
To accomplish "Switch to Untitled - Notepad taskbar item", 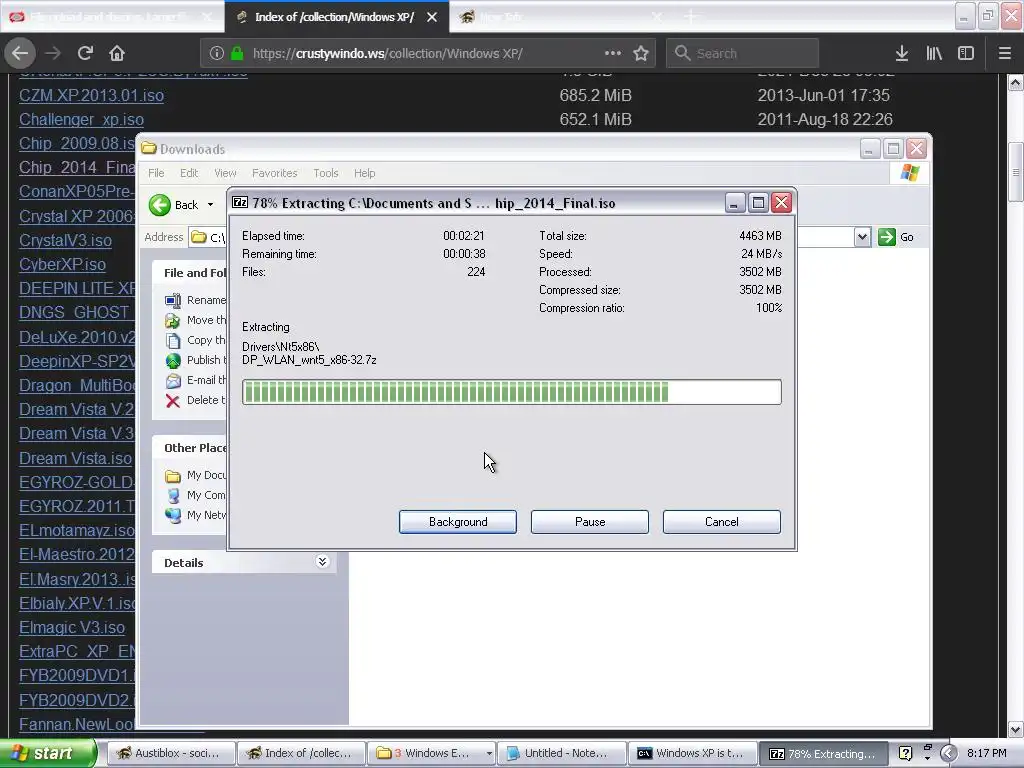I will pyautogui.click(x=561, y=753).
